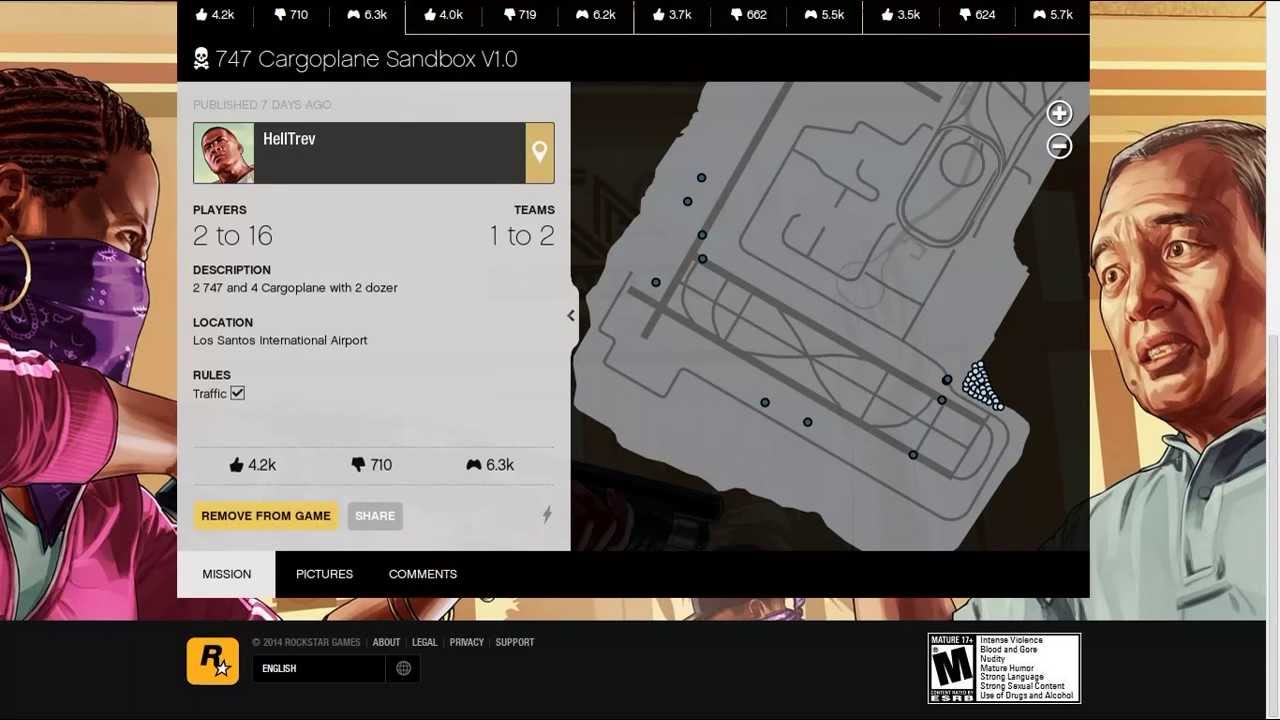Viewport: 1280px width, 720px height.
Task: Click gamepad 5.7k in top strip
Action: 1053,15
